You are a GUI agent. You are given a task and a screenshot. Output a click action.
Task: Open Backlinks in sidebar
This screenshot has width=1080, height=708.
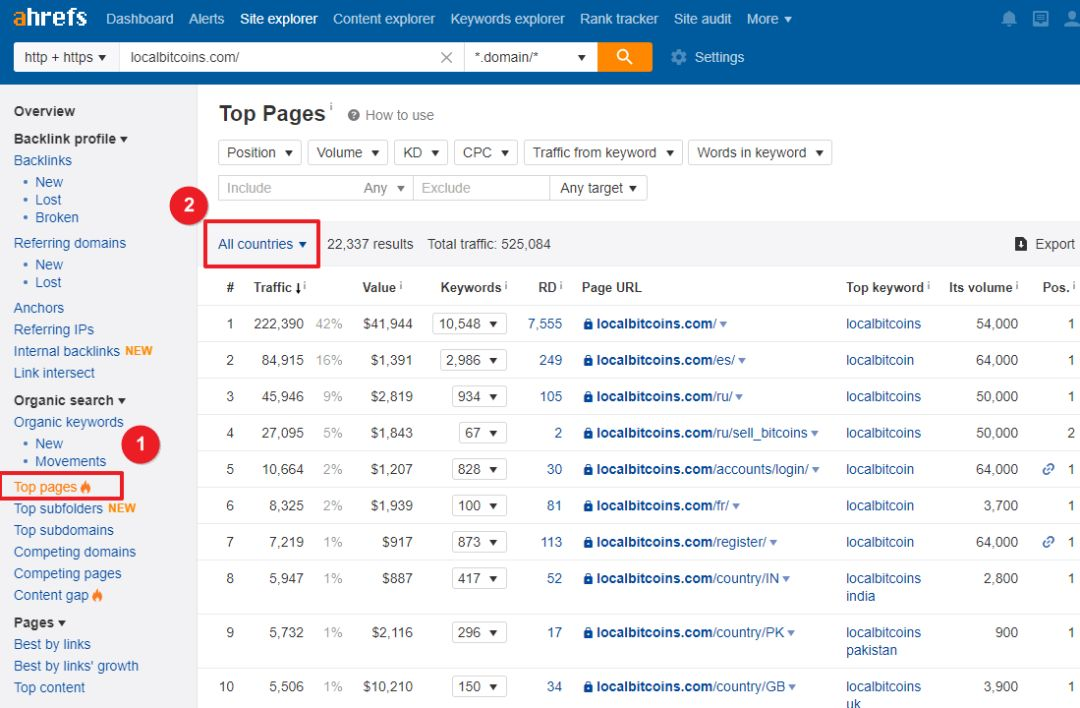pyautogui.click(x=43, y=160)
